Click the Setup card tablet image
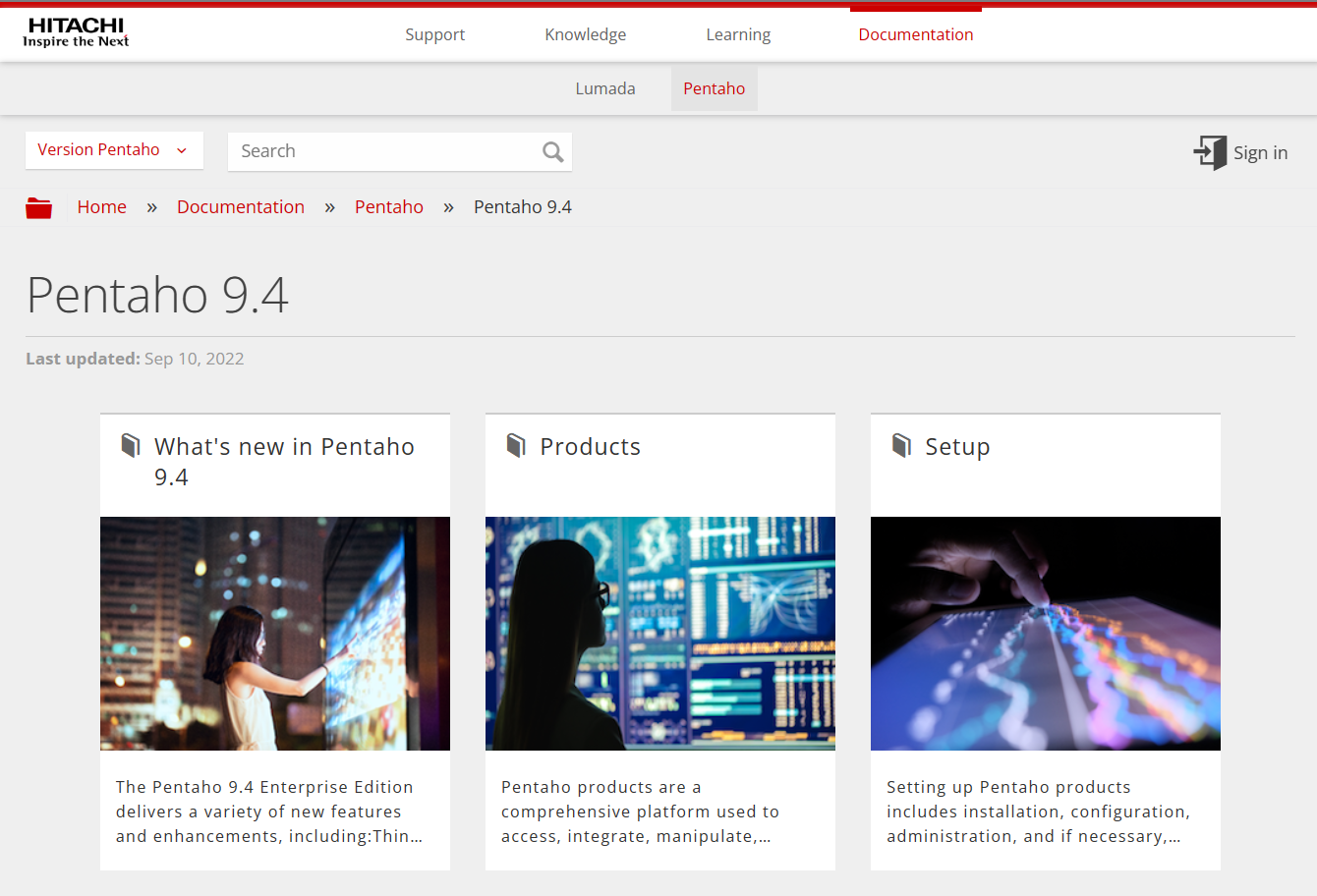The height and width of the screenshot is (896, 1317). pyautogui.click(x=1046, y=634)
